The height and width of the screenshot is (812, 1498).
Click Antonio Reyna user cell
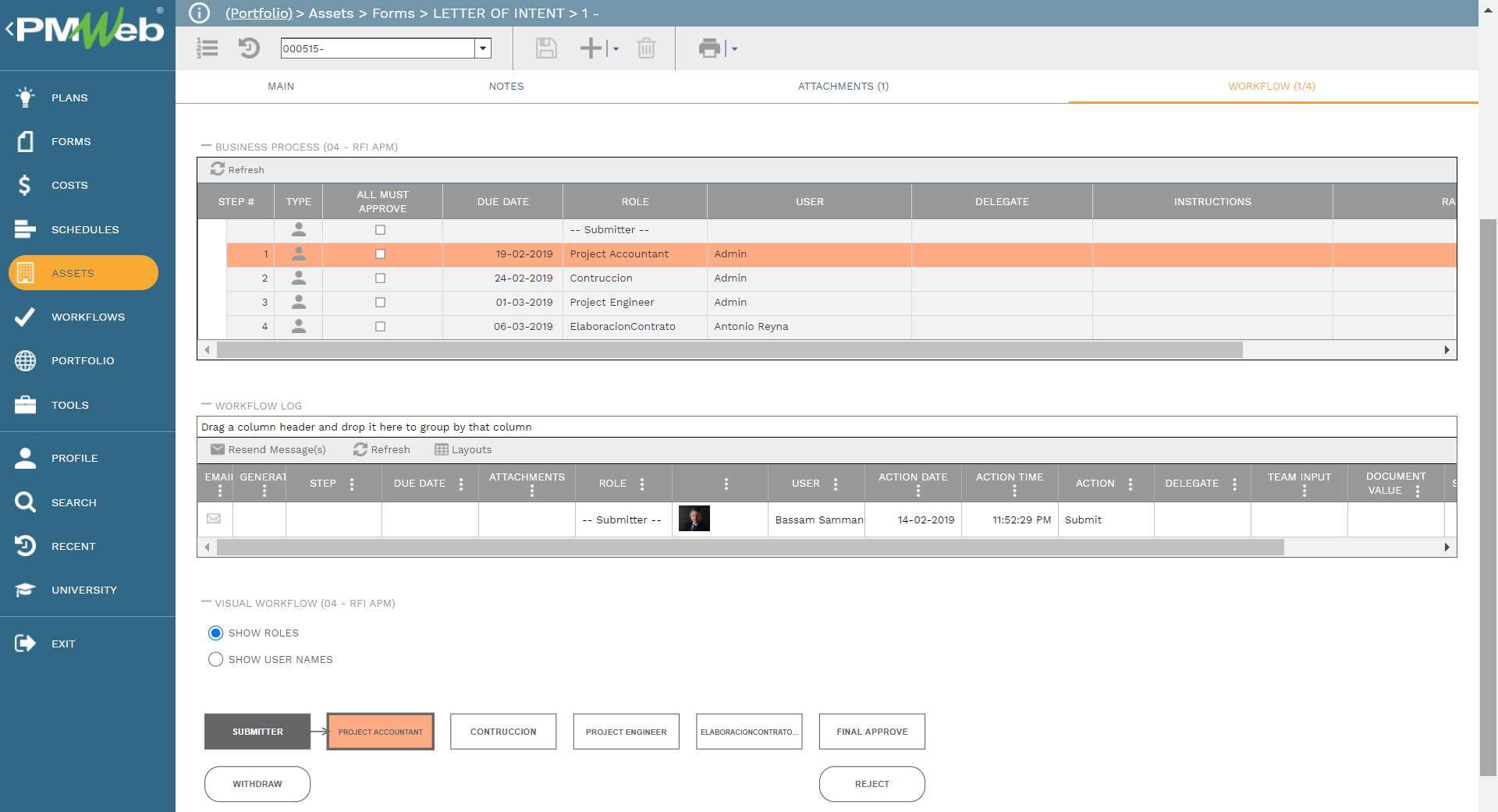point(809,326)
